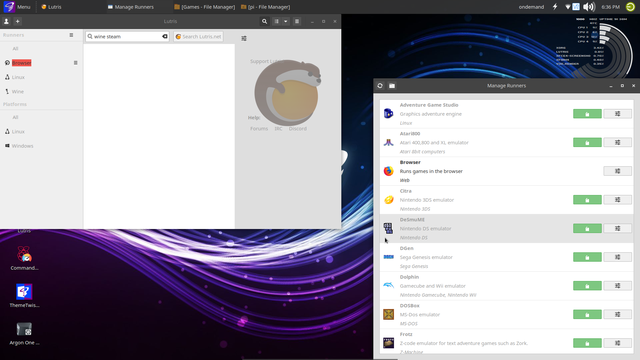Open runners folder icon in Manage Runners
This screenshot has width=640, height=360.
(392, 86)
